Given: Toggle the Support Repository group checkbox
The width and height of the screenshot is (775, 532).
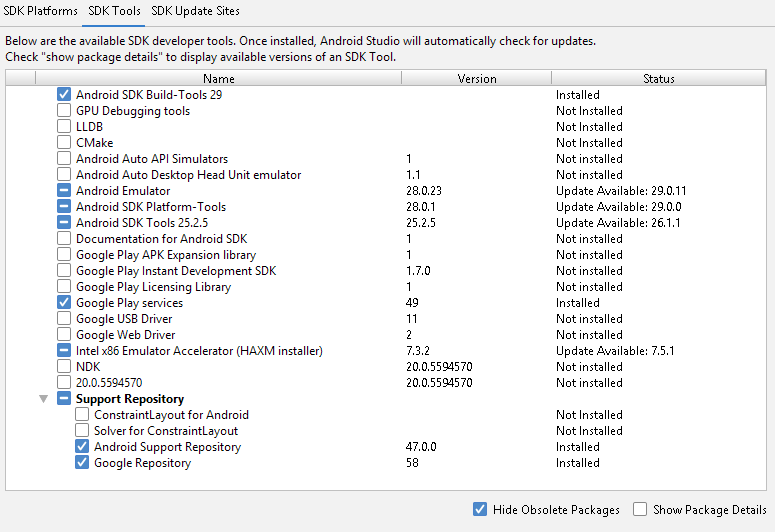Looking at the screenshot, I should click(64, 398).
